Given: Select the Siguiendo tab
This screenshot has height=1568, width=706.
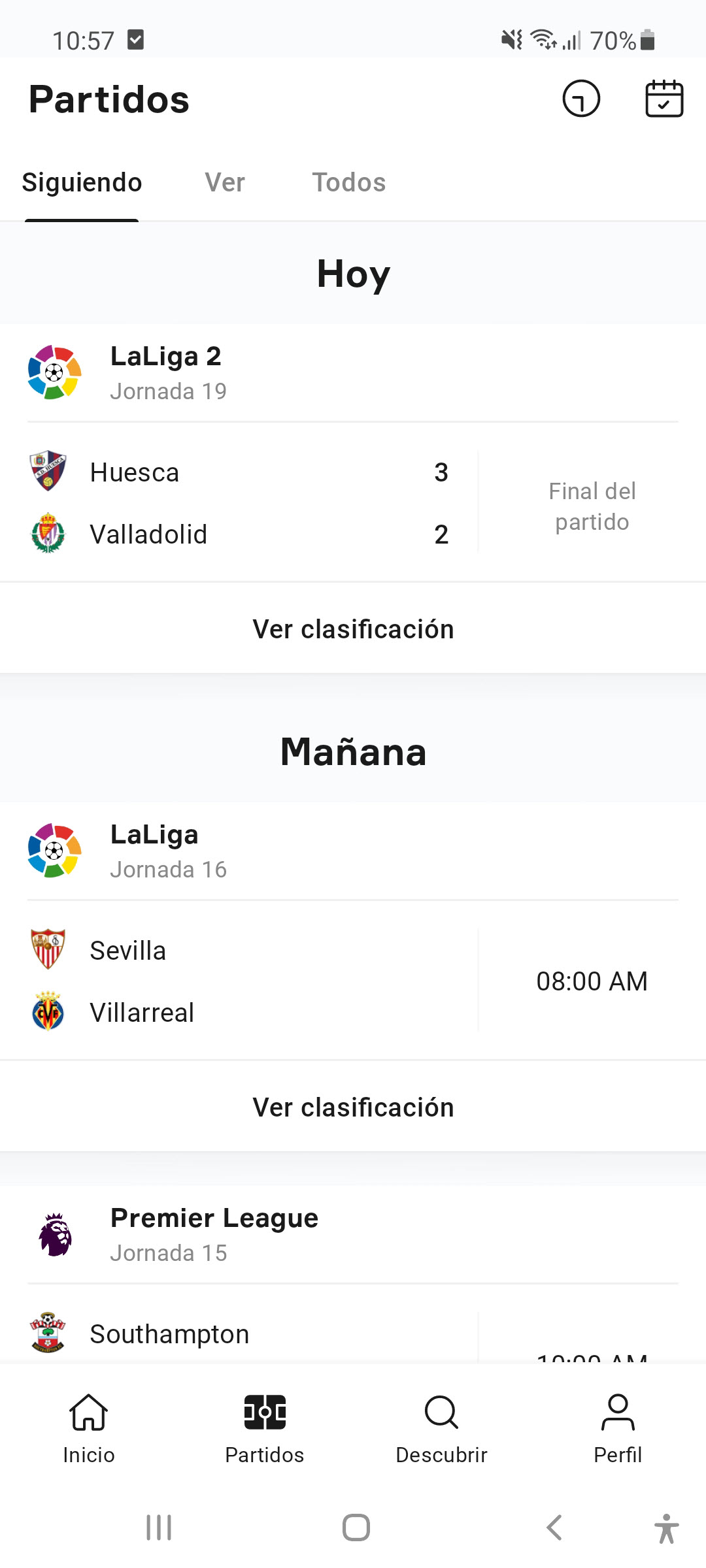Looking at the screenshot, I should pyautogui.click(x=82, y=182).
